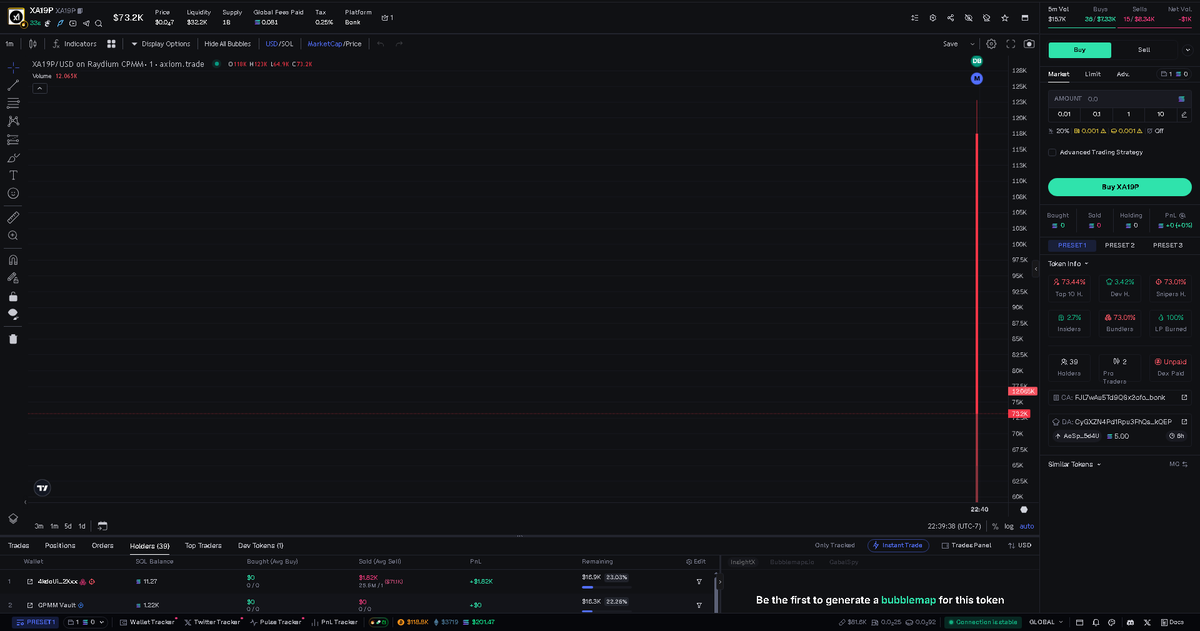The image size is (1200, 631).
Task: Open the object tree layers icon
Action: click(13, 518)
